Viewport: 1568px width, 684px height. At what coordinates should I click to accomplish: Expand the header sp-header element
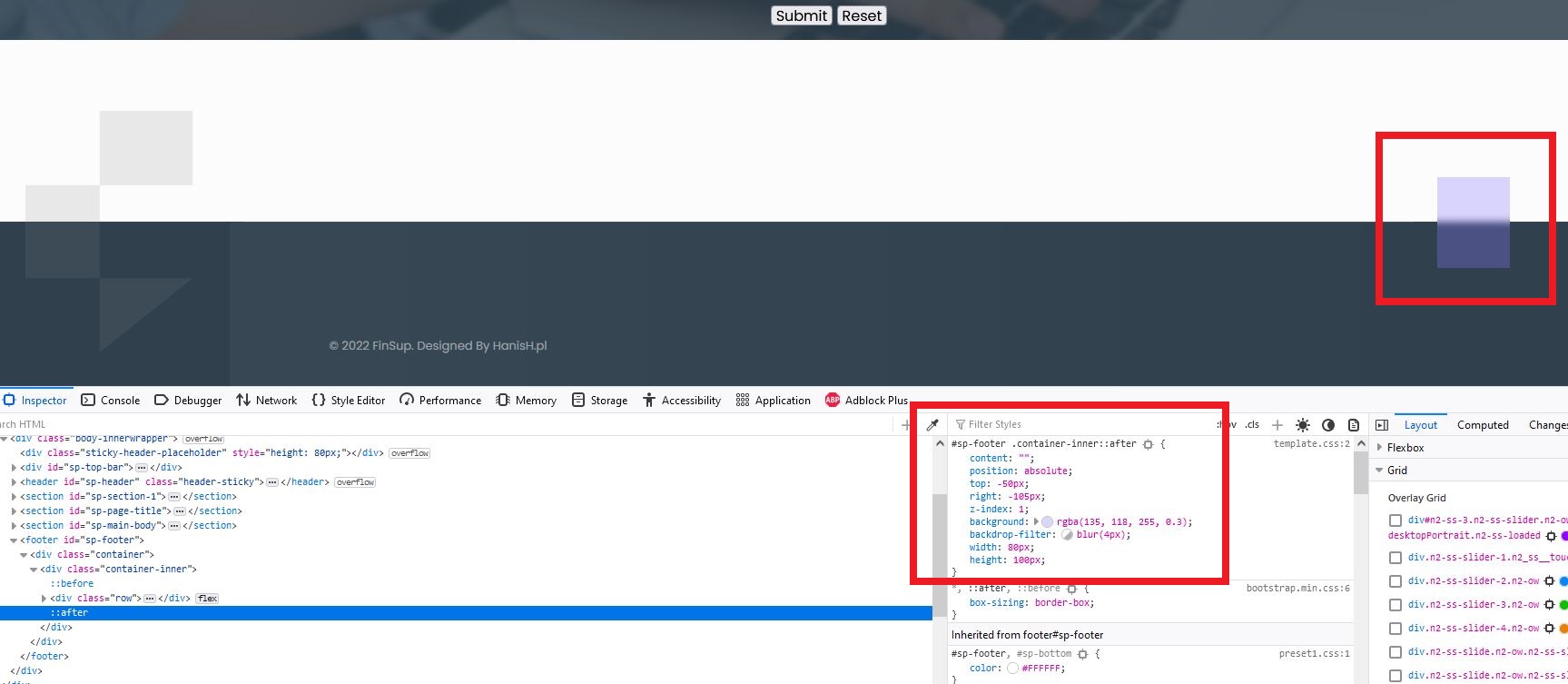point(14,482)
